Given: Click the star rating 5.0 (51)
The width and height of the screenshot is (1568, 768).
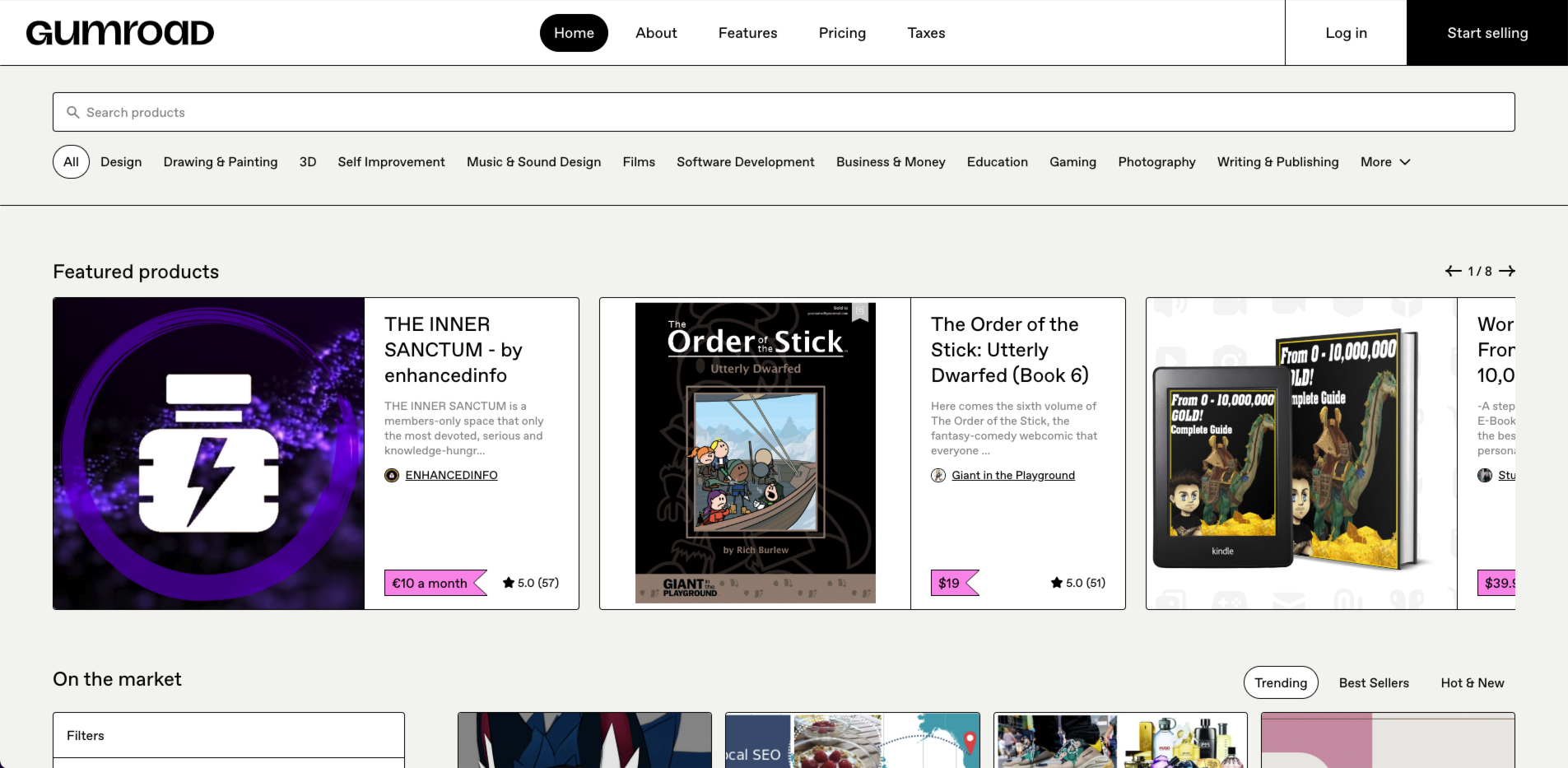Looking at the screenshot, I should coord(1078,583).
